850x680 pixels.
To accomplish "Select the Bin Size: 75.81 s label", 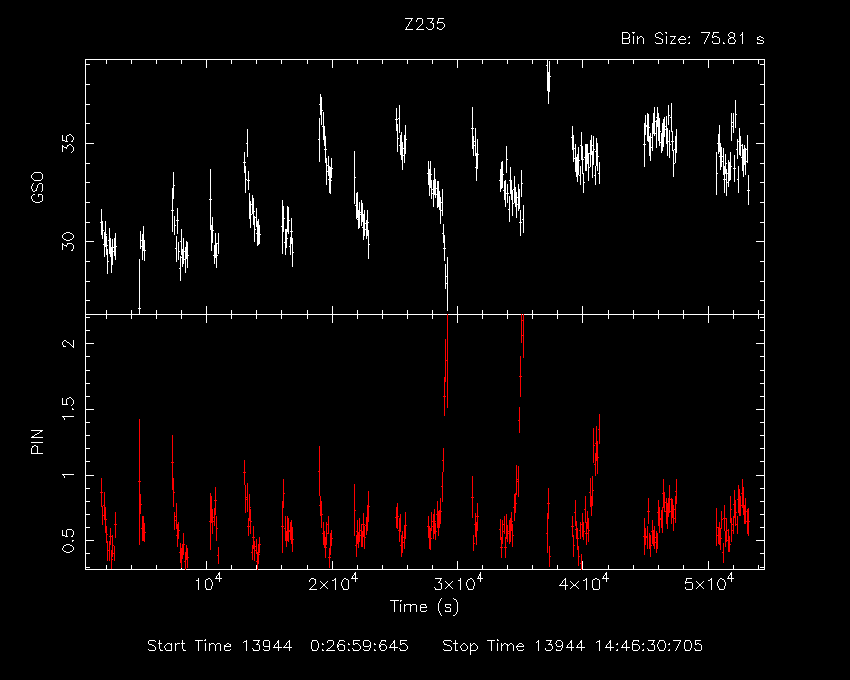I will (x=692, y=39).
